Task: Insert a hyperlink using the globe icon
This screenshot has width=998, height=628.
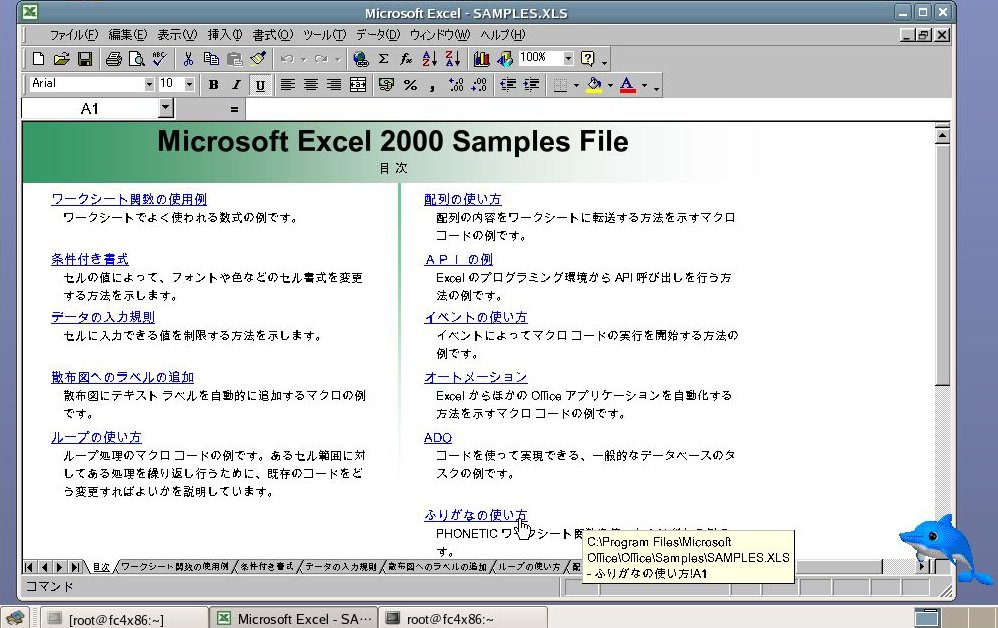Action: [360, 59]
